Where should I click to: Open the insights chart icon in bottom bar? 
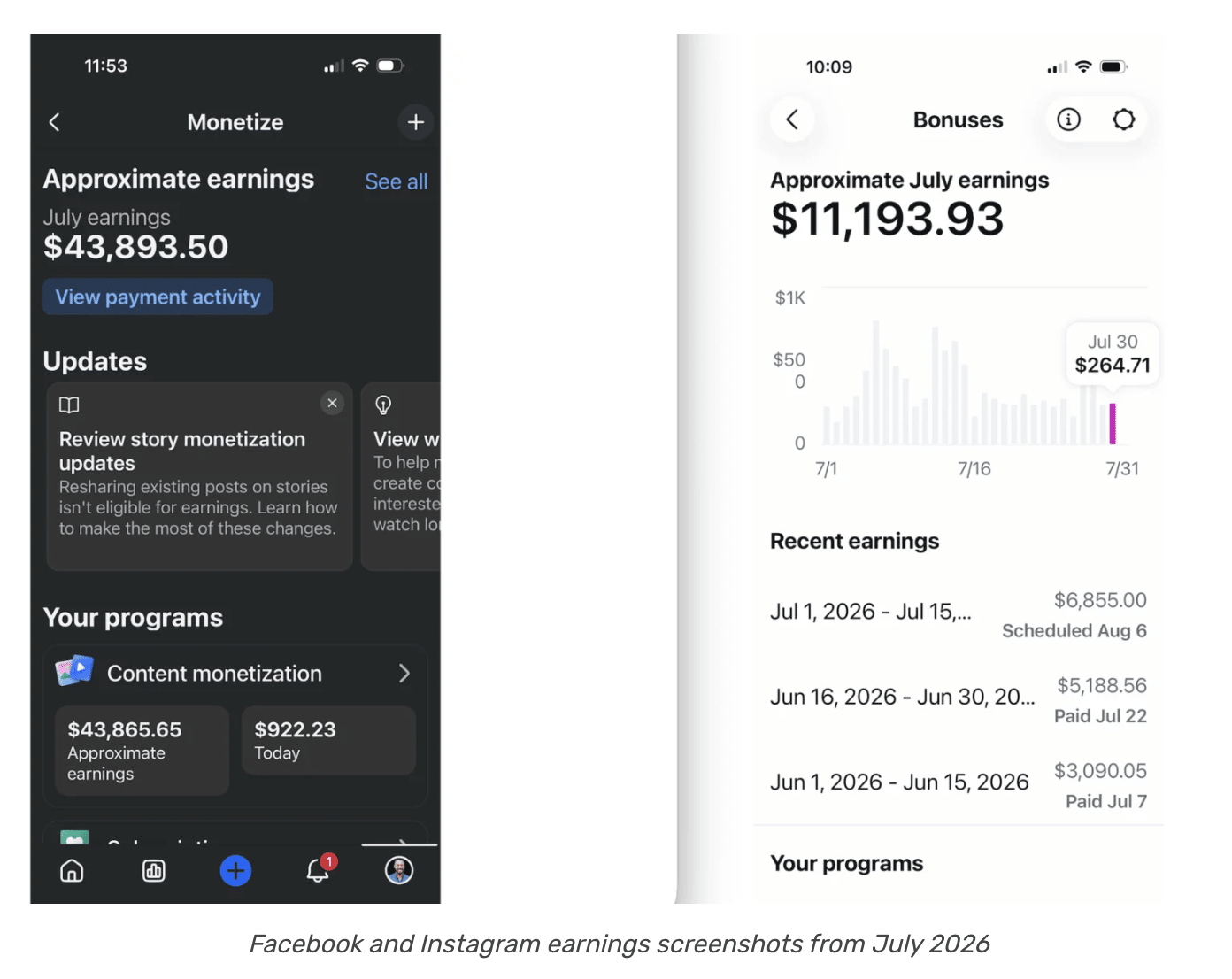154,871
